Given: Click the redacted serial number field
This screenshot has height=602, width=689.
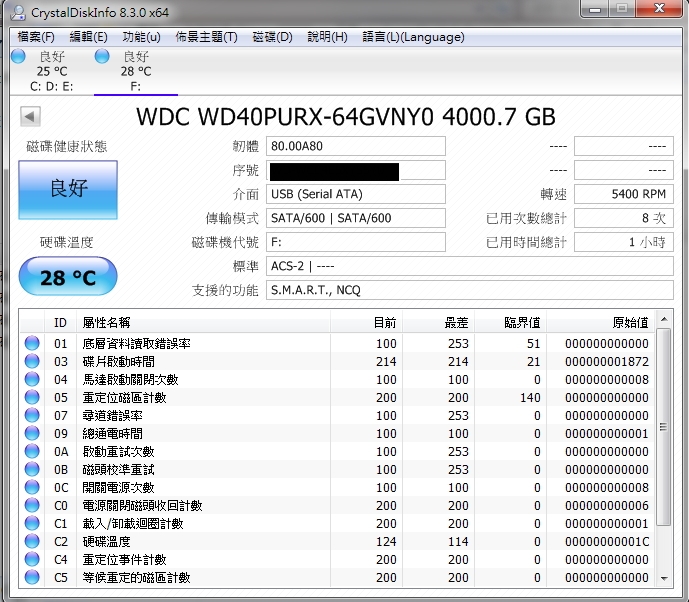Looking at the screenshot, I should coord(356,170).
